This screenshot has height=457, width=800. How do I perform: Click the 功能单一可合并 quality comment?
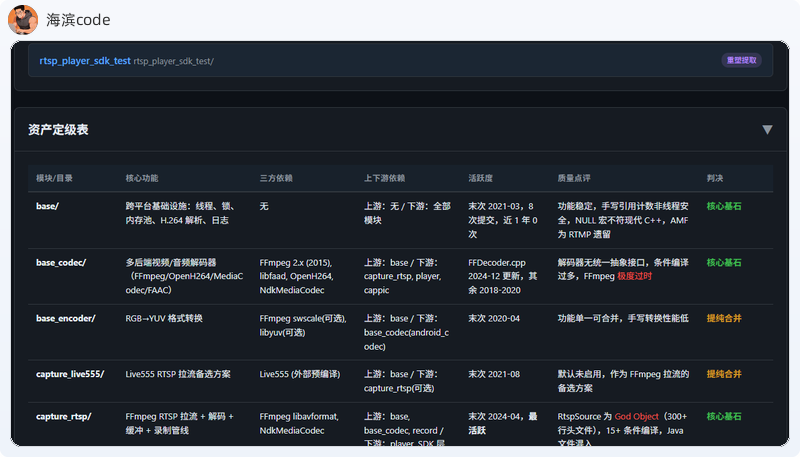623,318
